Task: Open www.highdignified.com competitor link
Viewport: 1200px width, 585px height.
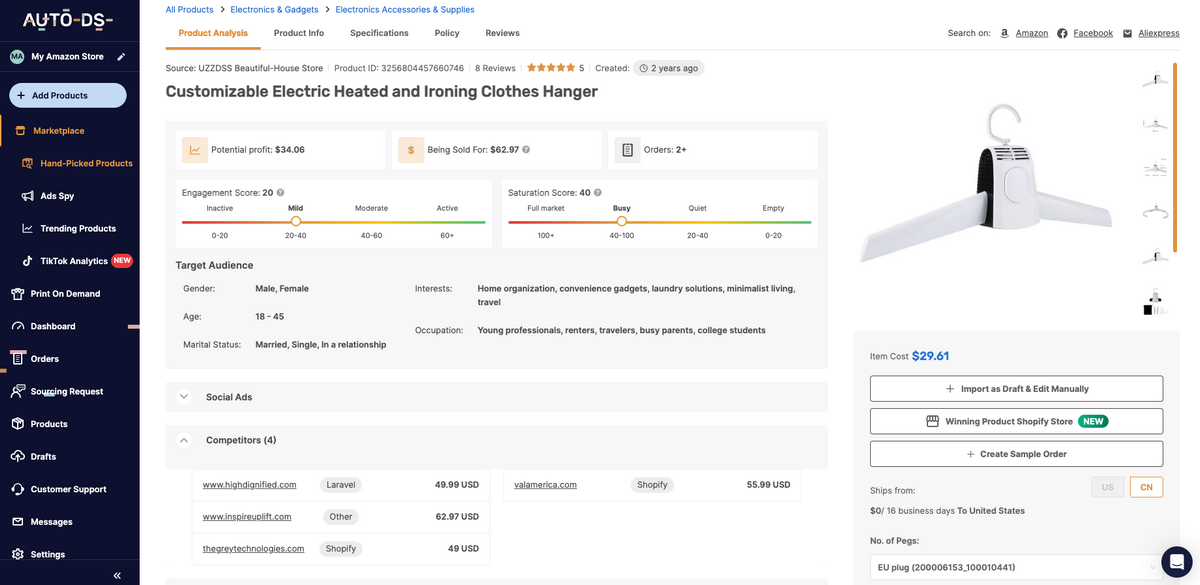Action: tap(250, 485)
